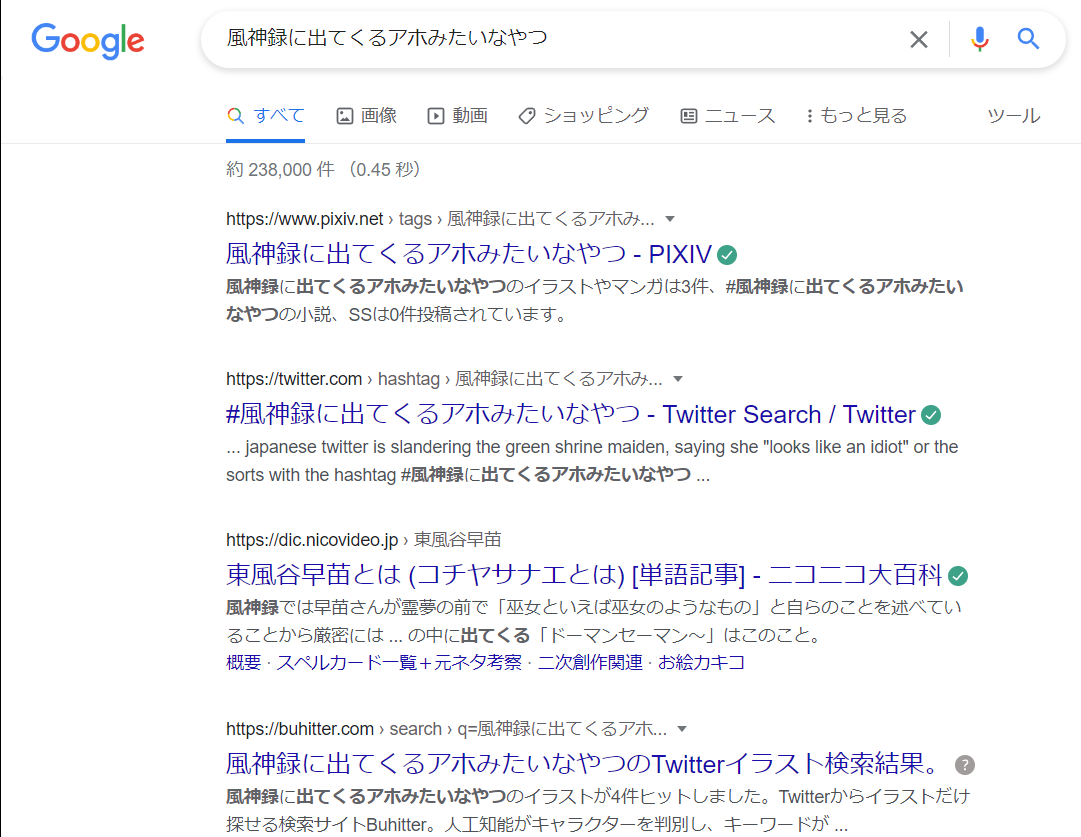1081x837 pixels.
Task: Click green checkmark badge beside ニコニコ大百科 result
Action: [958, 576]
